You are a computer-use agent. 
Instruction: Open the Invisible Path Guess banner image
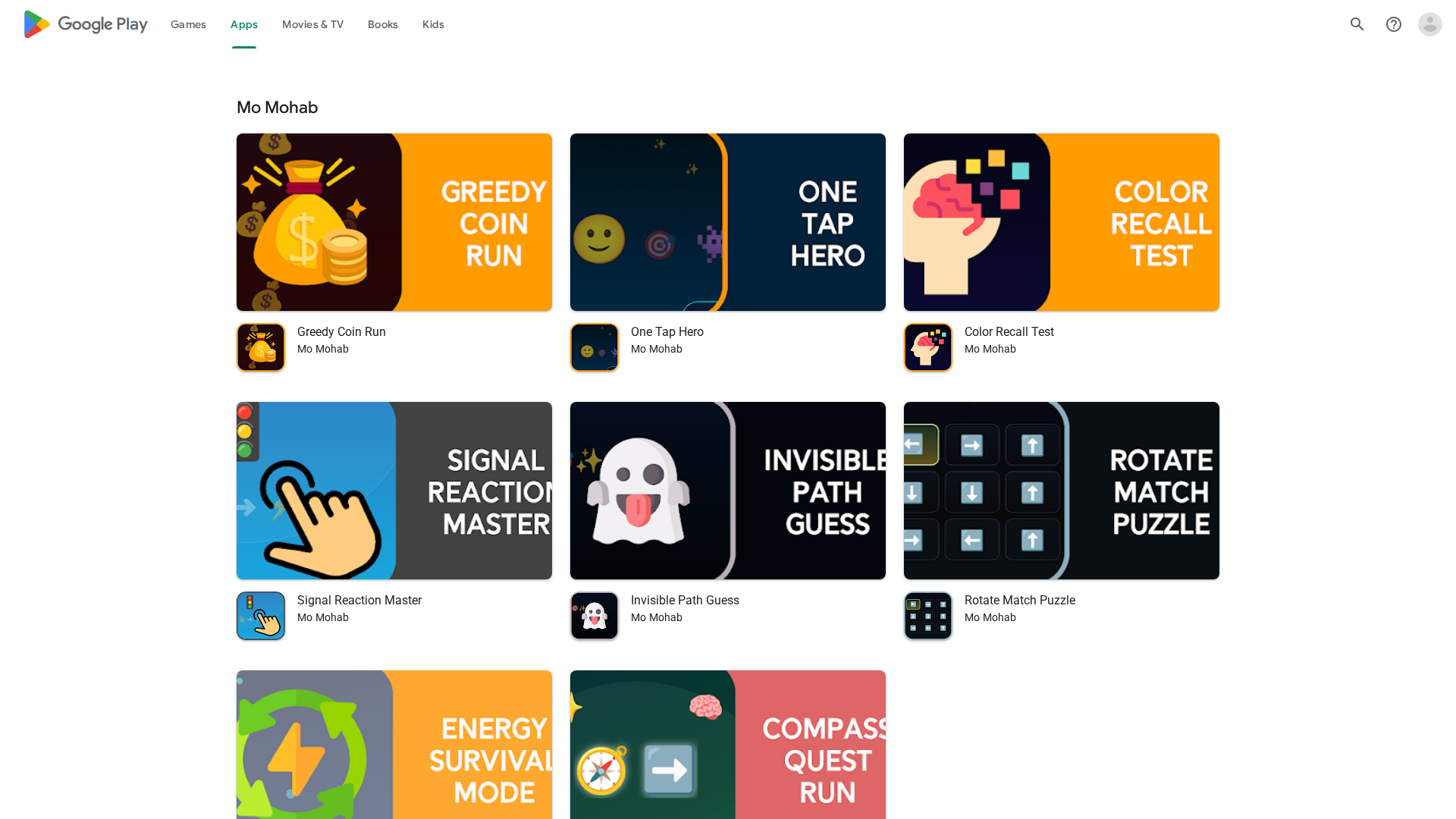[x=728, y=491]
